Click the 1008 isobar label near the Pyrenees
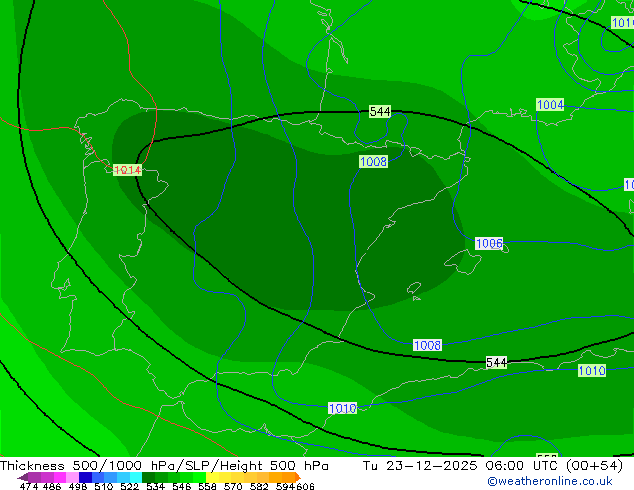This screenshot has height=490, width=634. pyautogui.click(x=373, y=162)
